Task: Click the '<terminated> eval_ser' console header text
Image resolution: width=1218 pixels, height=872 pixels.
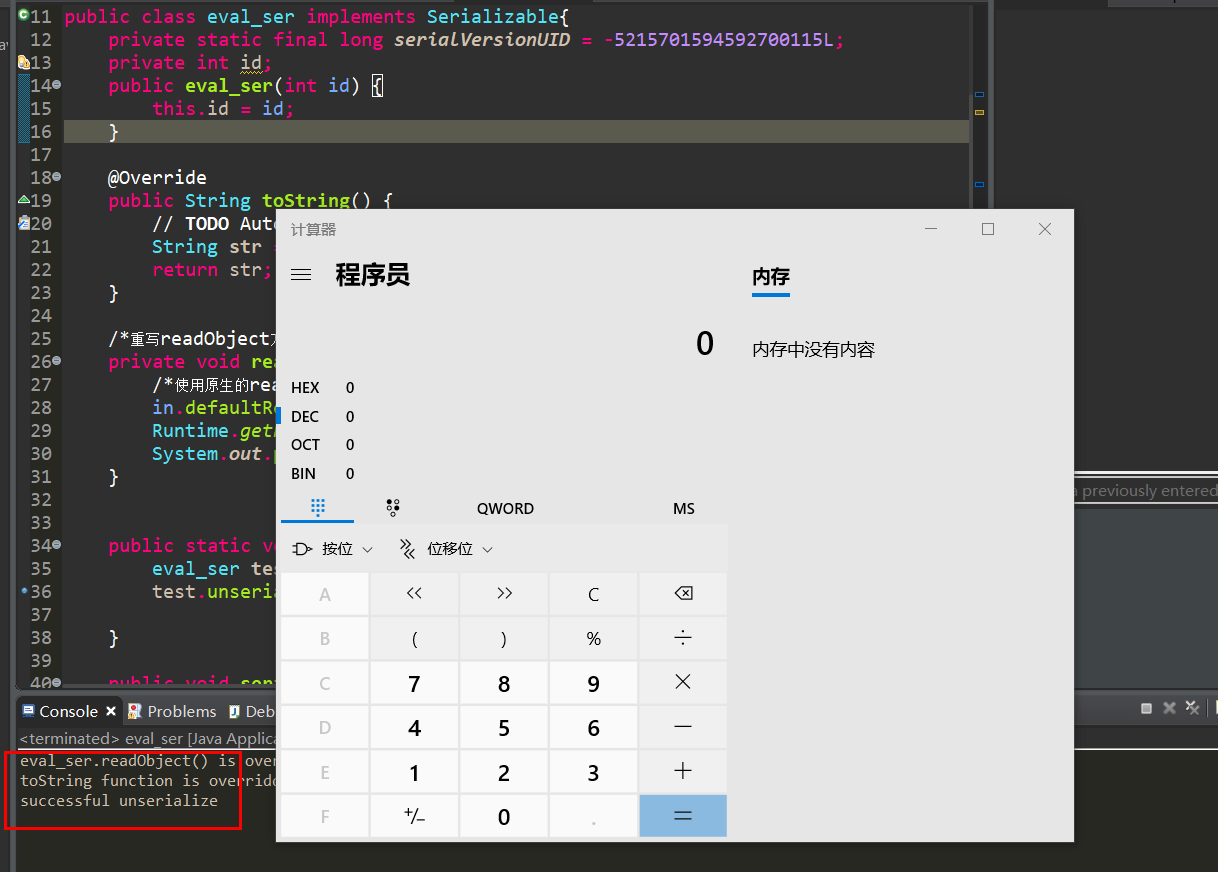Action: coord(147,738)
